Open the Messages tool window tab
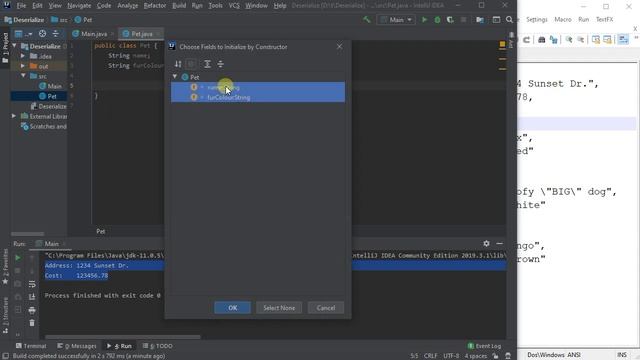 coord(77,346)
